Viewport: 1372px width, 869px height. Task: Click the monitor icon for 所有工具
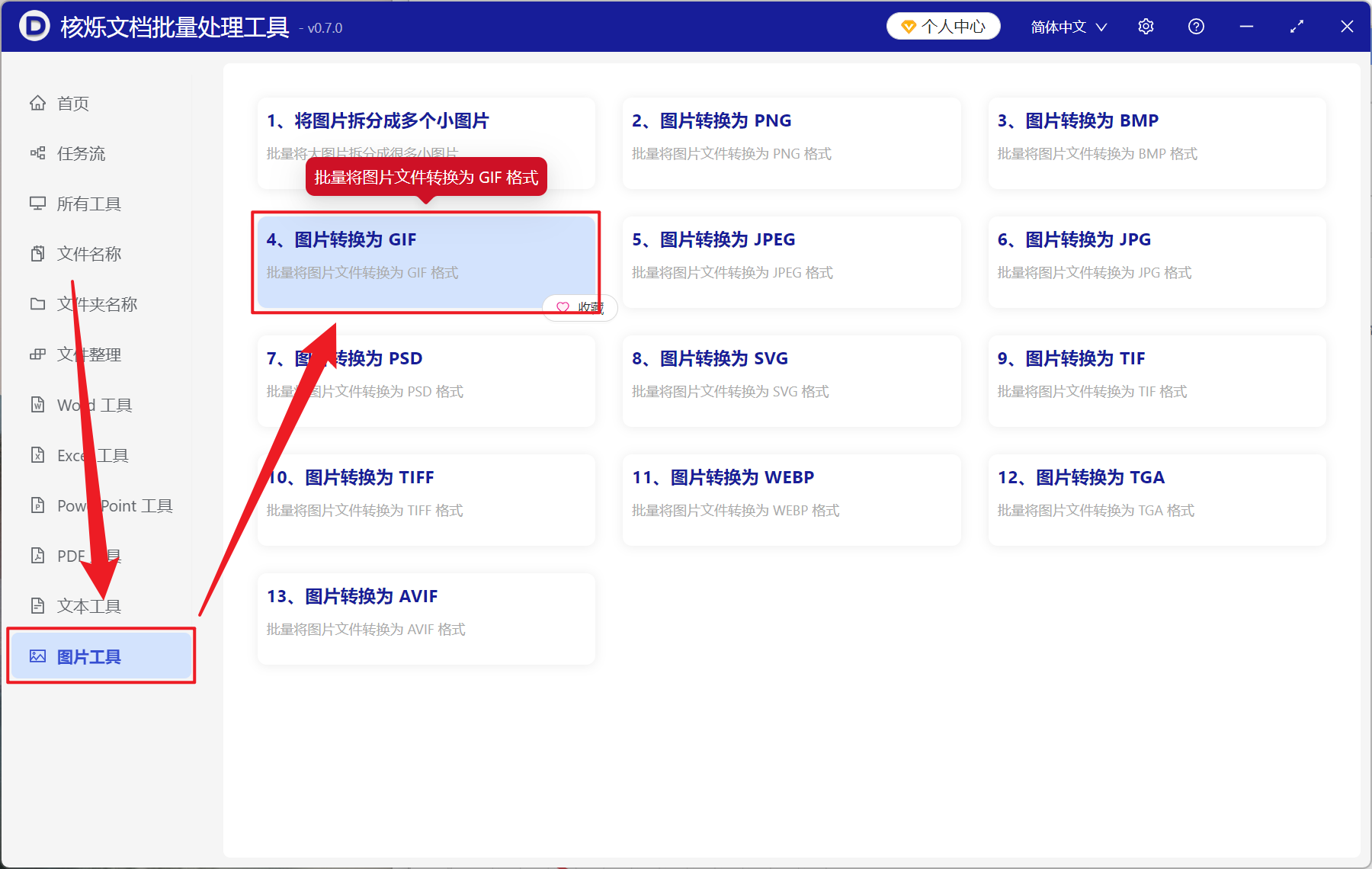[x=37, y=204]
